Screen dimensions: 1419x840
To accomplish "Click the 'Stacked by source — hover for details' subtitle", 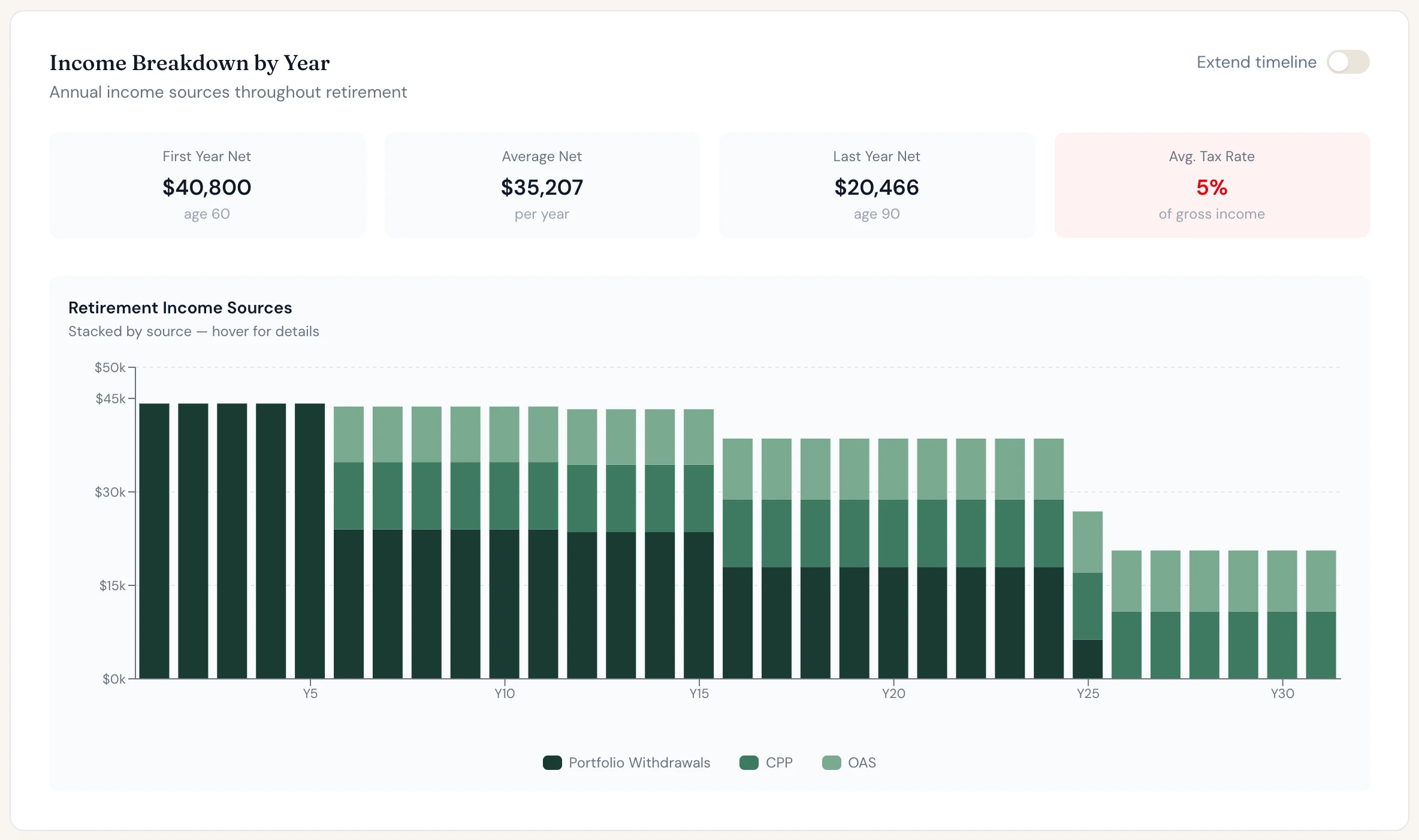I will click(x=194, y=331).
